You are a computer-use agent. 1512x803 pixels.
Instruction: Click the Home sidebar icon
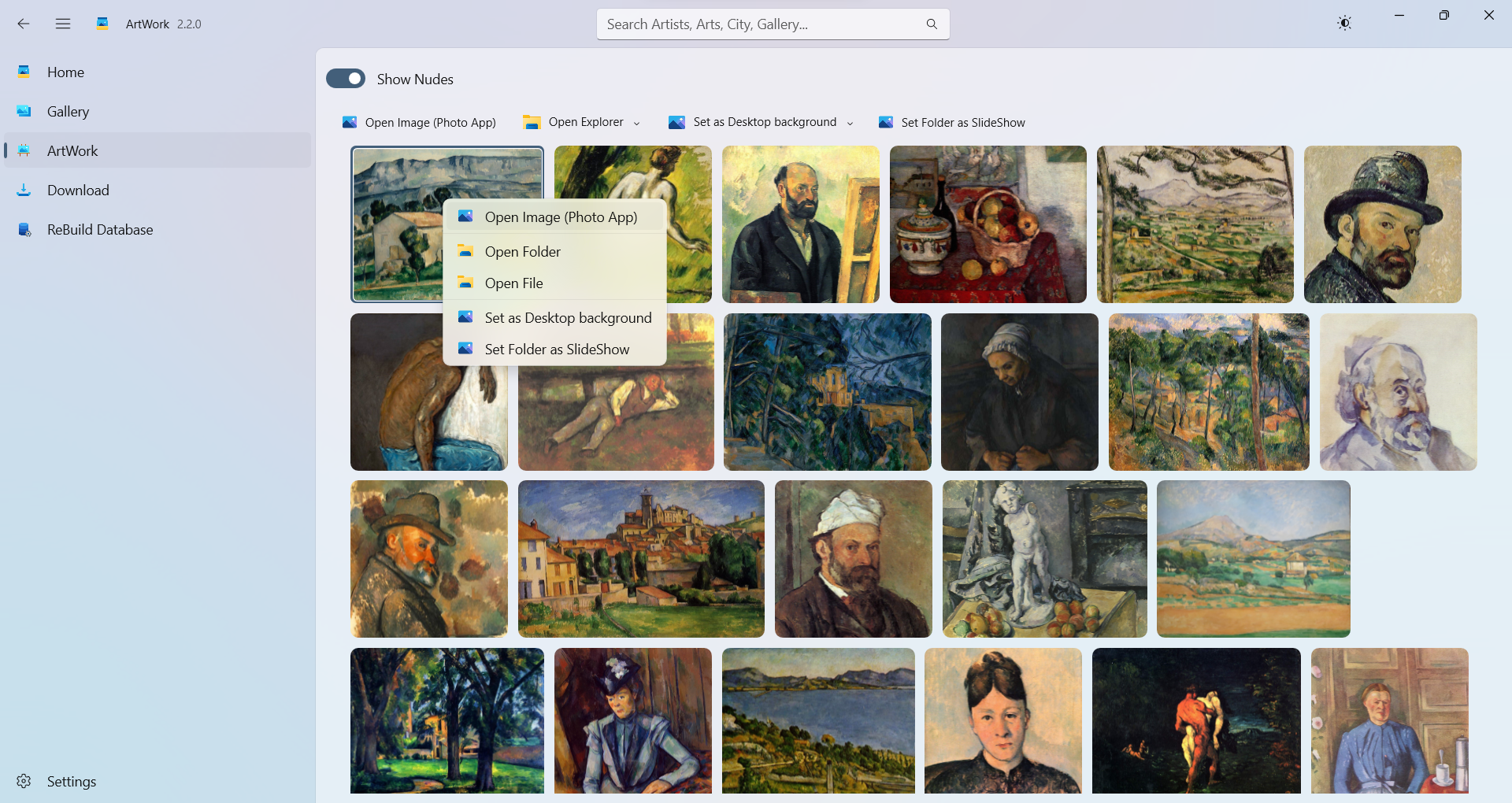click(x=24, y=72)
